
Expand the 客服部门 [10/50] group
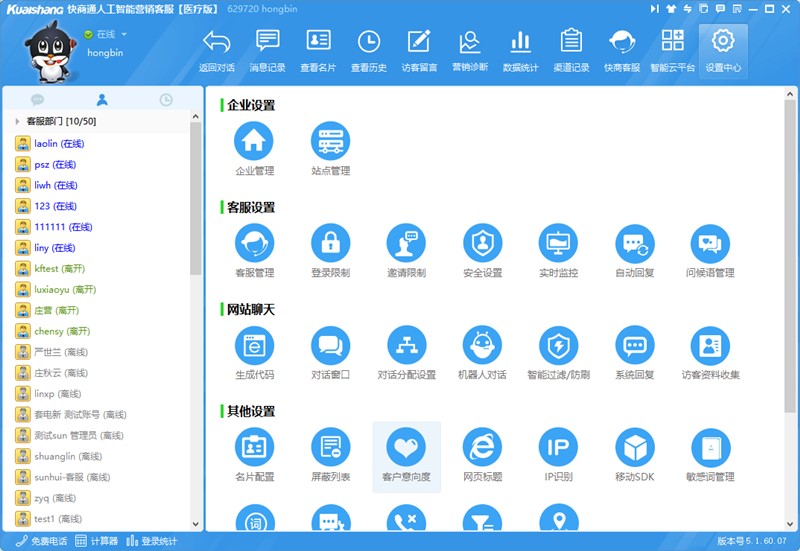coord(17,121)
